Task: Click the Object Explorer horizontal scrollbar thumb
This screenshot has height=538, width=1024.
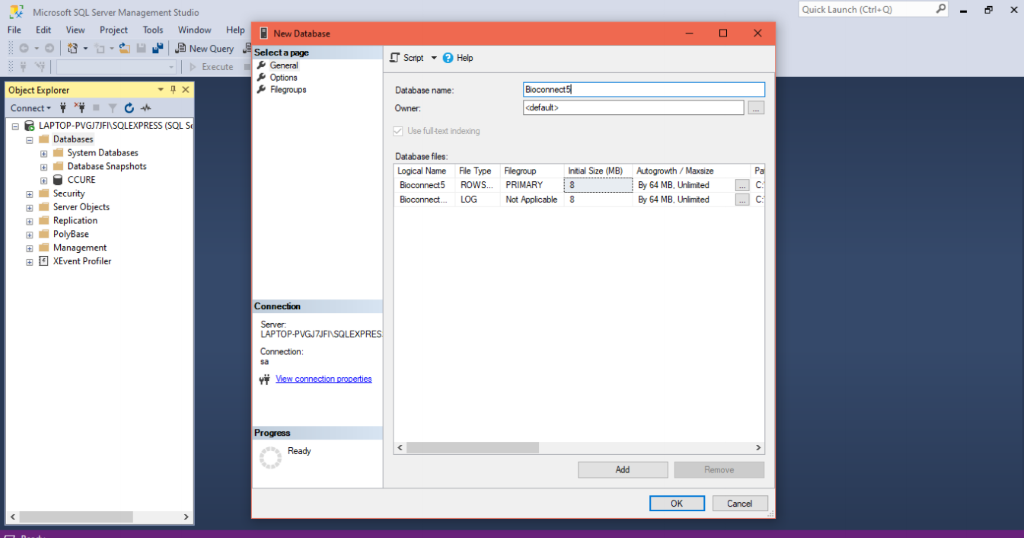Action: pyautogui.click(x=76, y=516)
